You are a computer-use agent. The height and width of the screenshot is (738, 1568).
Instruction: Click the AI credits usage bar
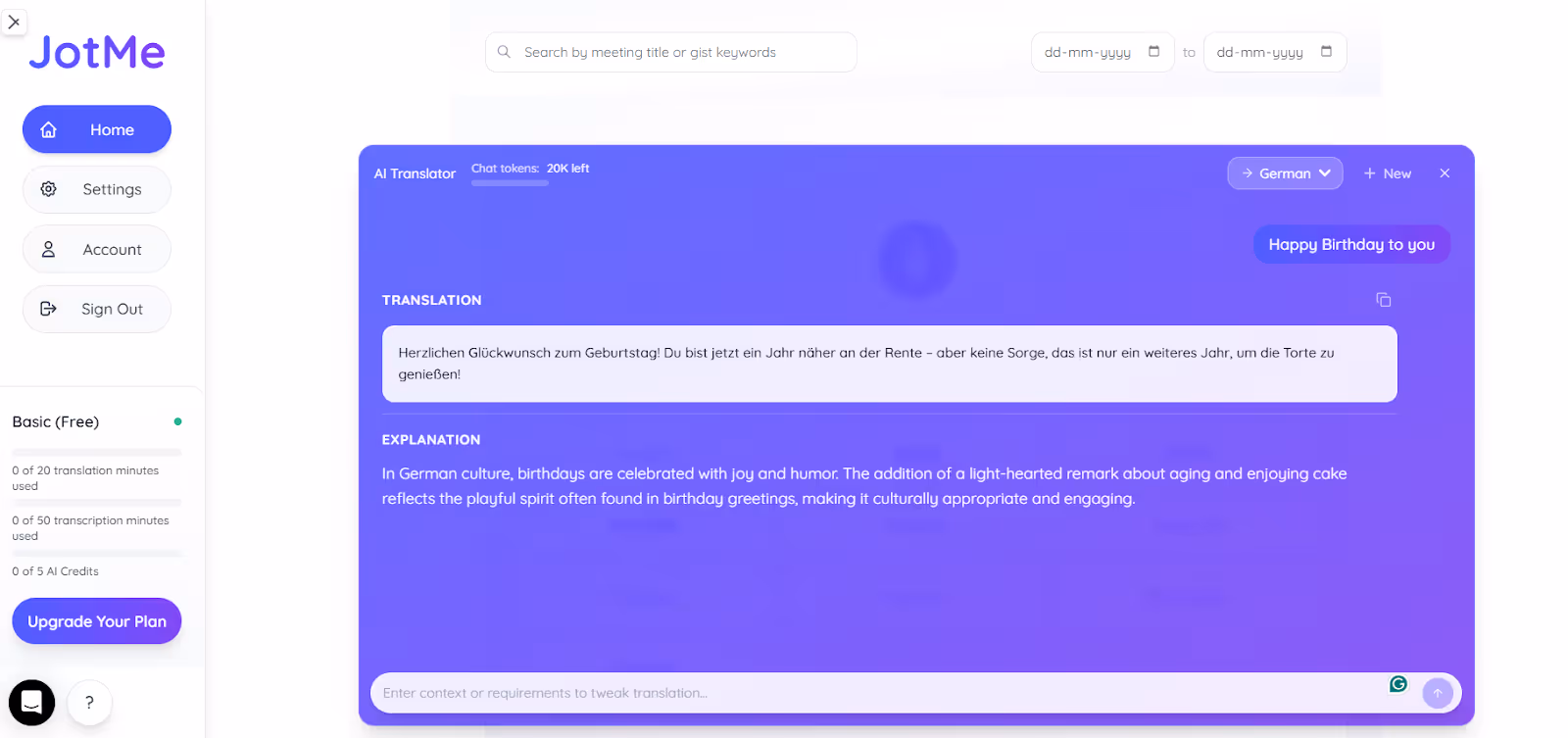97,554
